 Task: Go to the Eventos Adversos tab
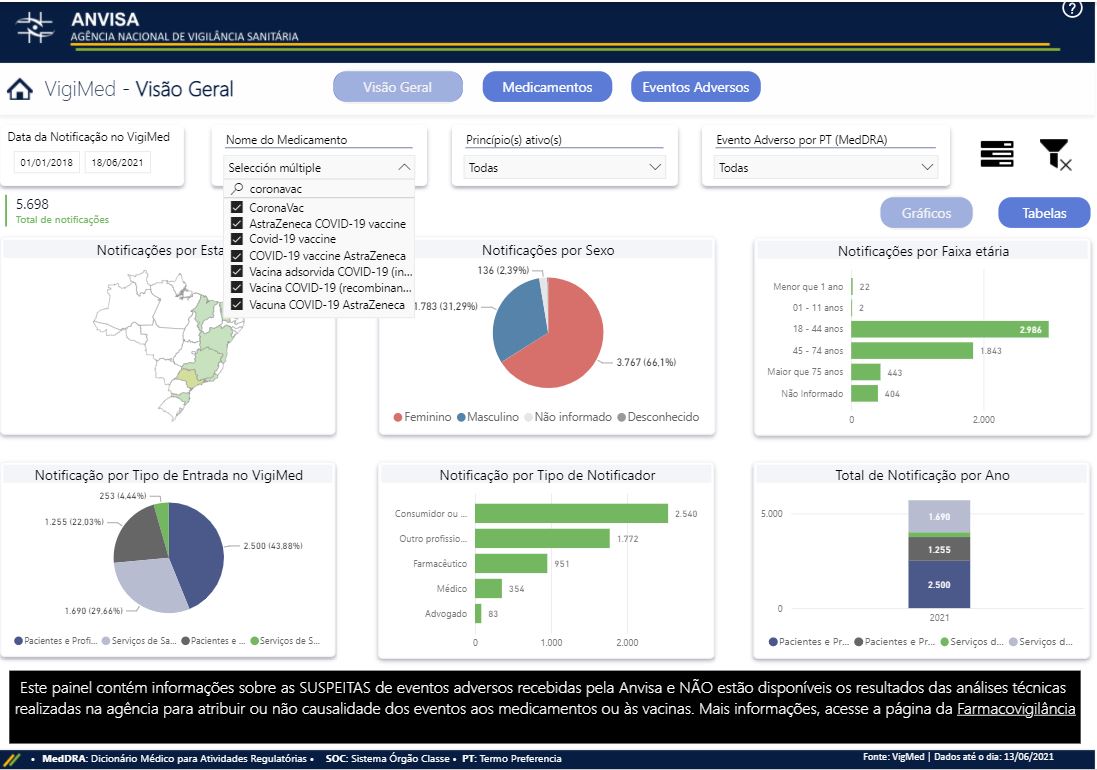tap(695, 87)
